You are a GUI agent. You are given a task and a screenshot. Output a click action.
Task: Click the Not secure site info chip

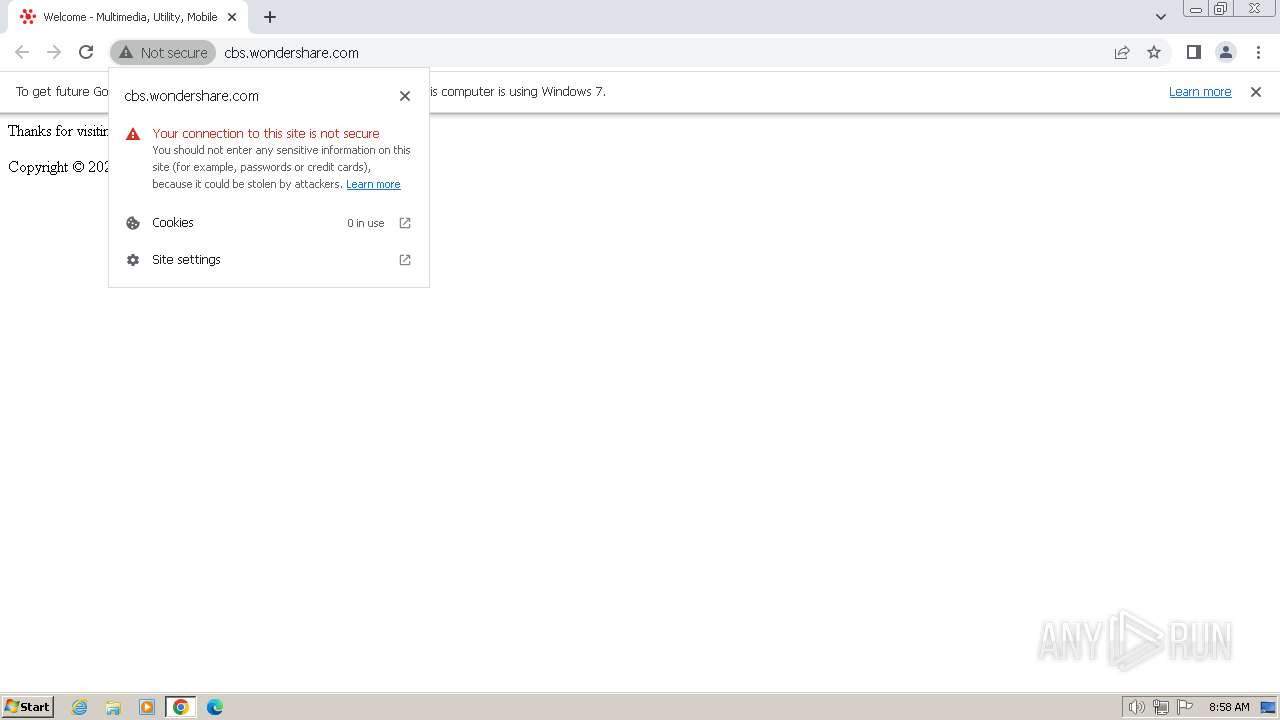click(x=163, y=52)
